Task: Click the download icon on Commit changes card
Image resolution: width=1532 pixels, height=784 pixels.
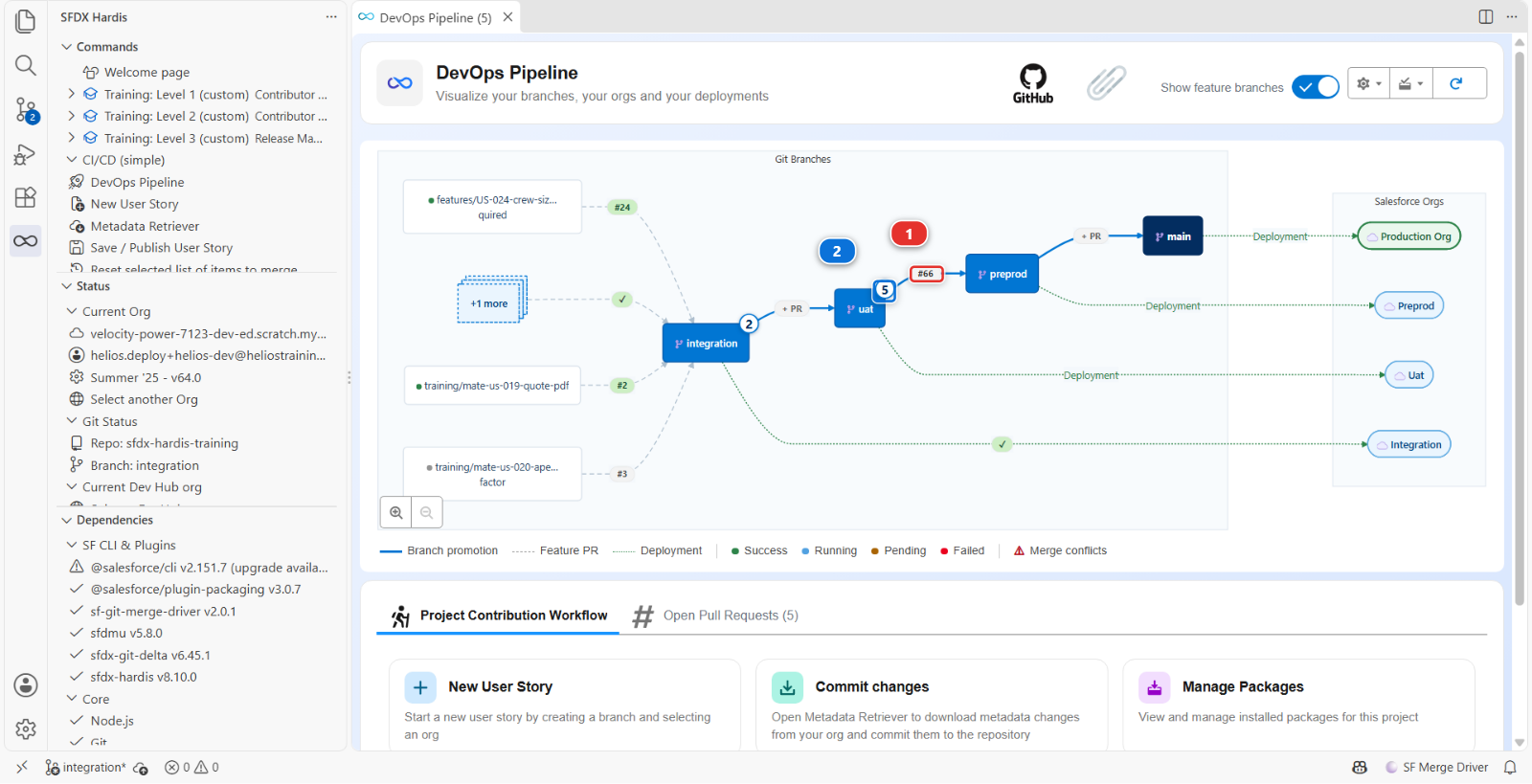Action: [787, 687]
